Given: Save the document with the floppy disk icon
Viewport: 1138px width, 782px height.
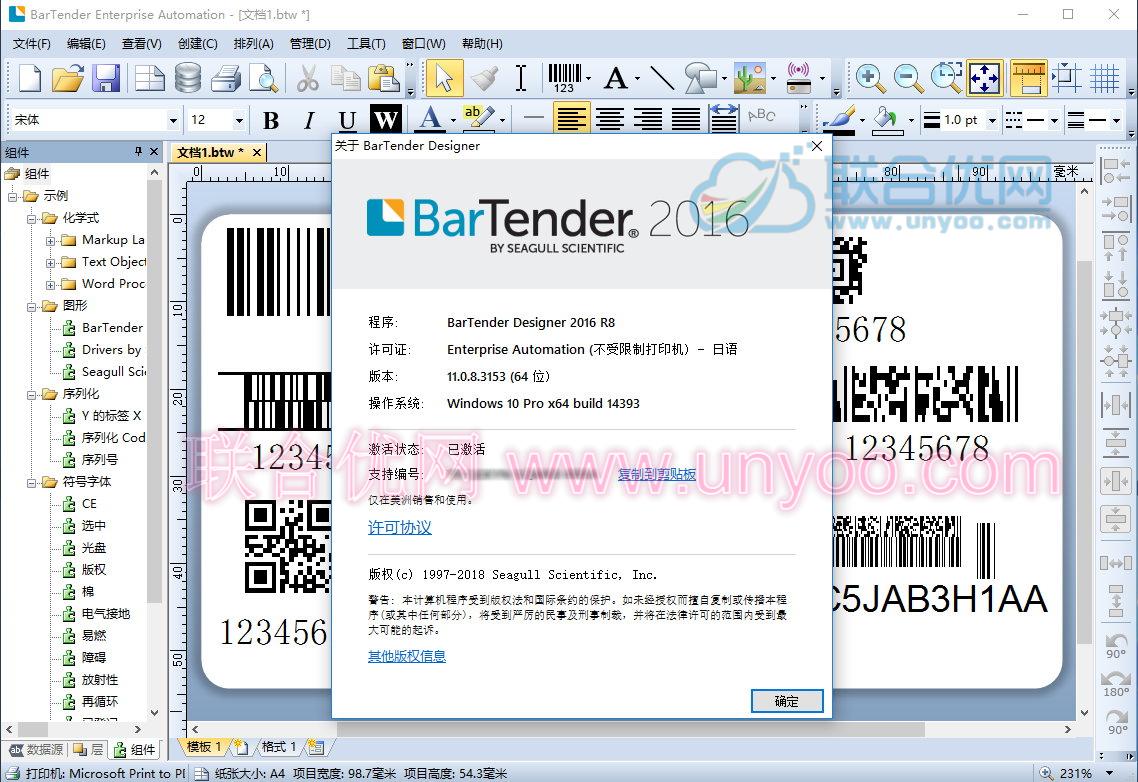Looking at the screenshot, I should point(107,78).
